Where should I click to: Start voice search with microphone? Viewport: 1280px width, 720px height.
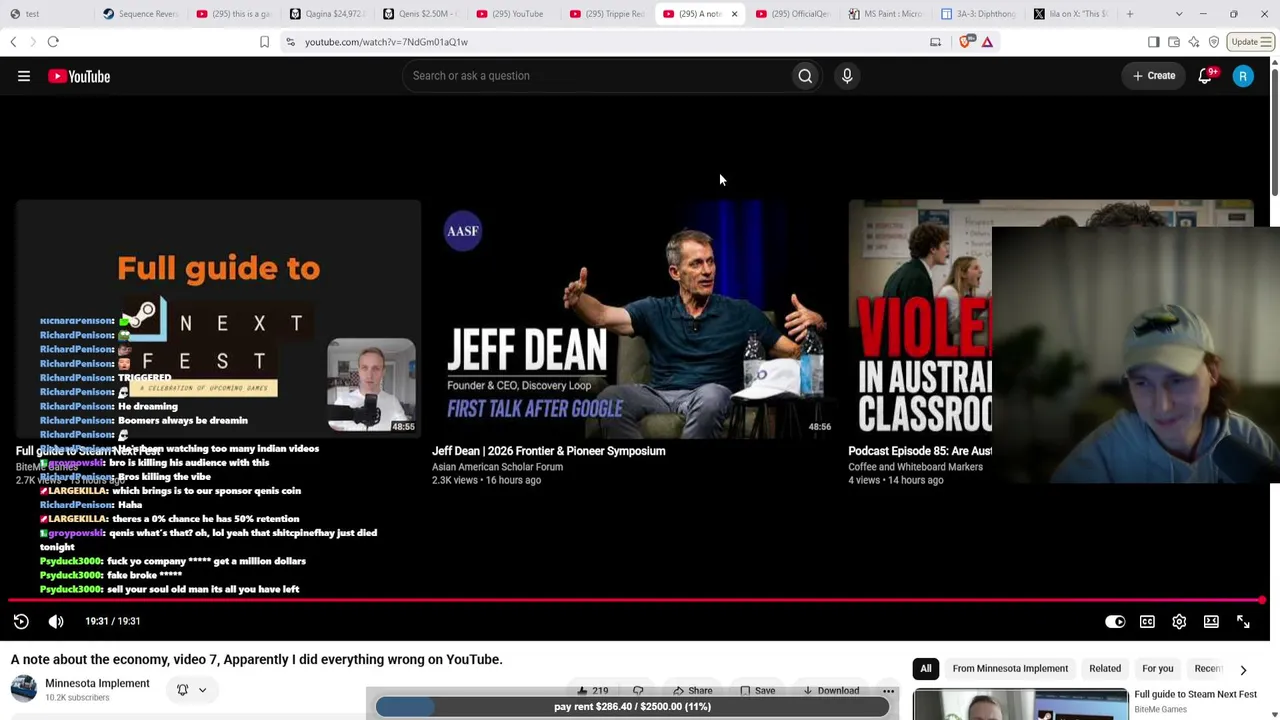coord(847,76)
